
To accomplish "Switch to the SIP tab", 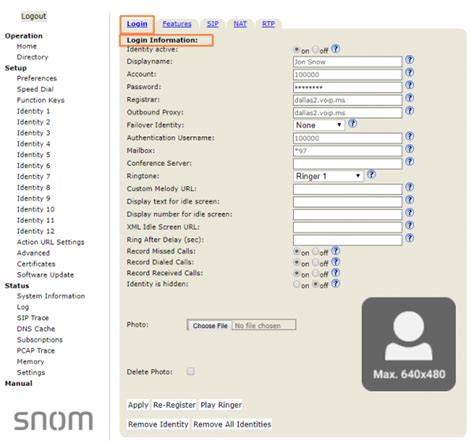I will coord(213,24).
